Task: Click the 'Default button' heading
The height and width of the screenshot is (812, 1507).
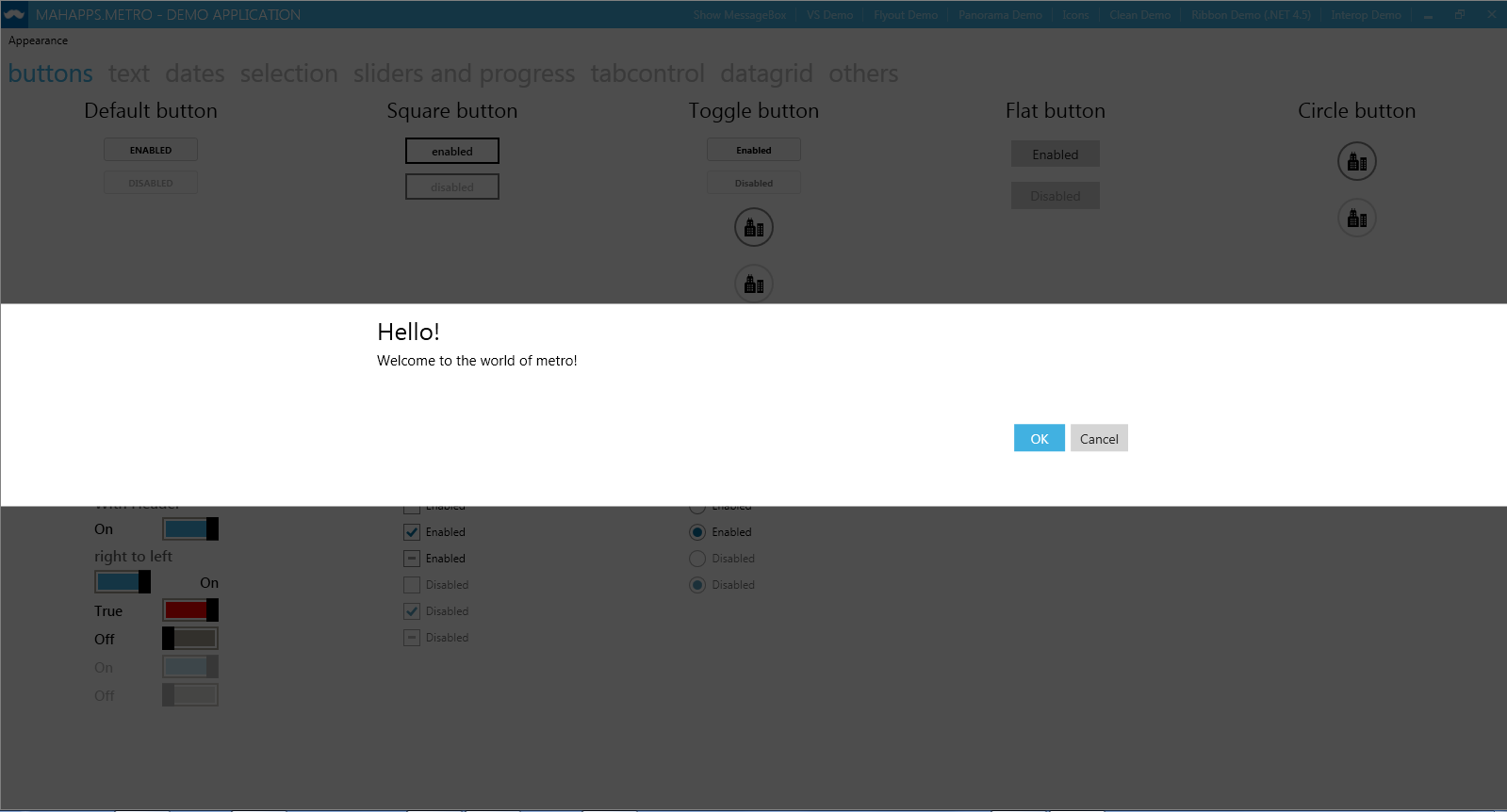Action: (x=151, y=111)
